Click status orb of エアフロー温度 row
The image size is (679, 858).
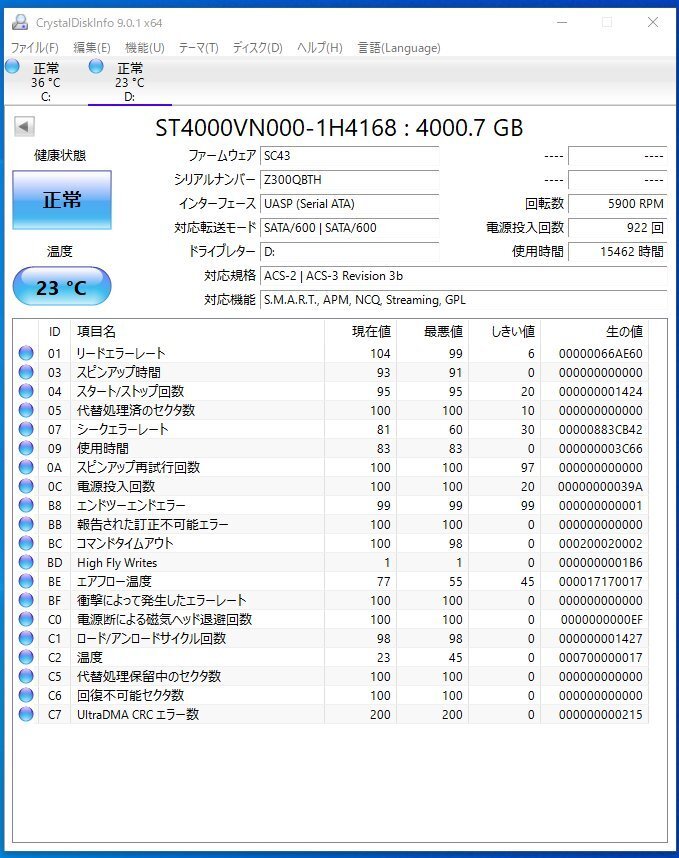[x=26, y=581]
